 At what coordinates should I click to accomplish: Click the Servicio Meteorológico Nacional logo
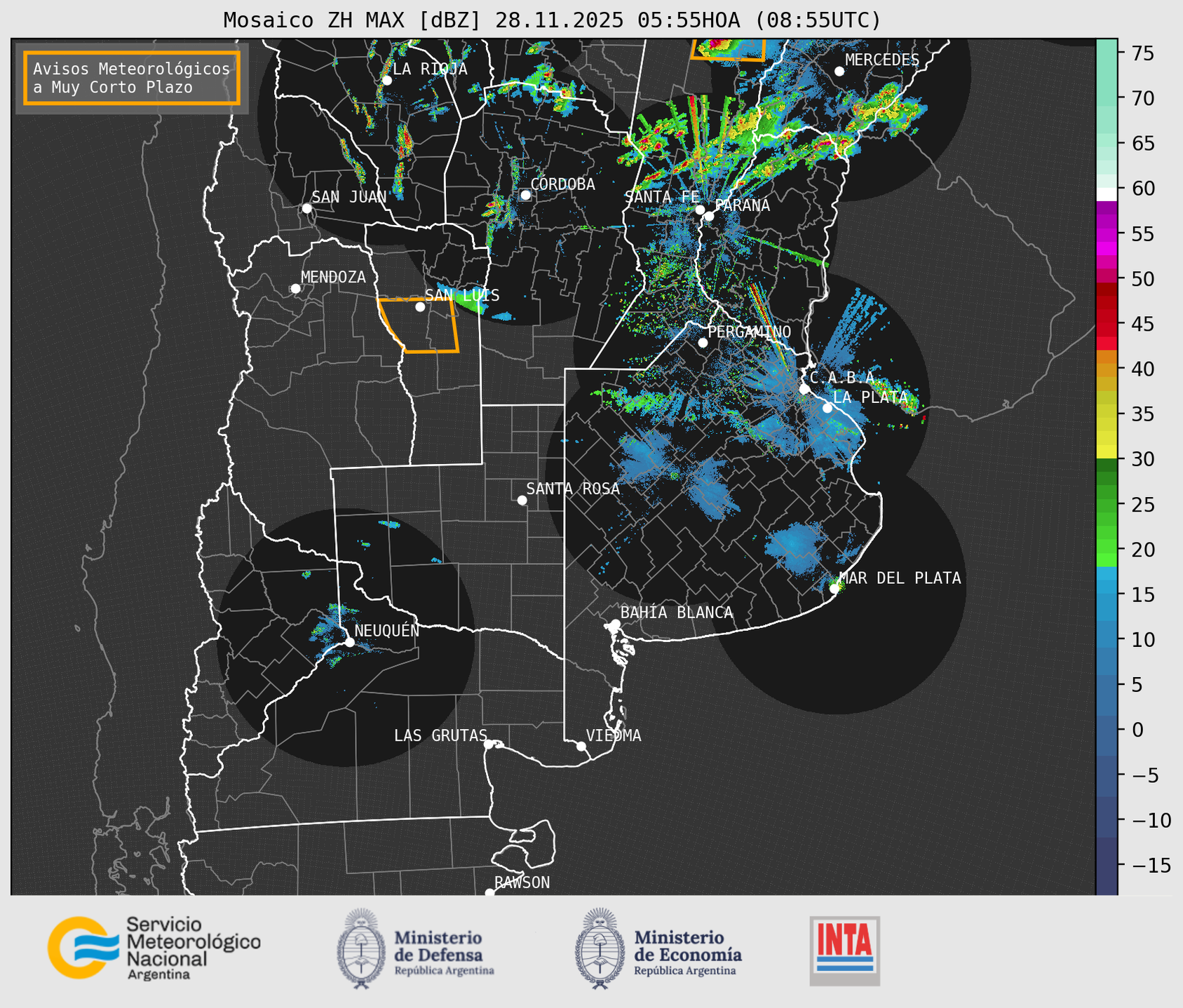pos(154,948)
